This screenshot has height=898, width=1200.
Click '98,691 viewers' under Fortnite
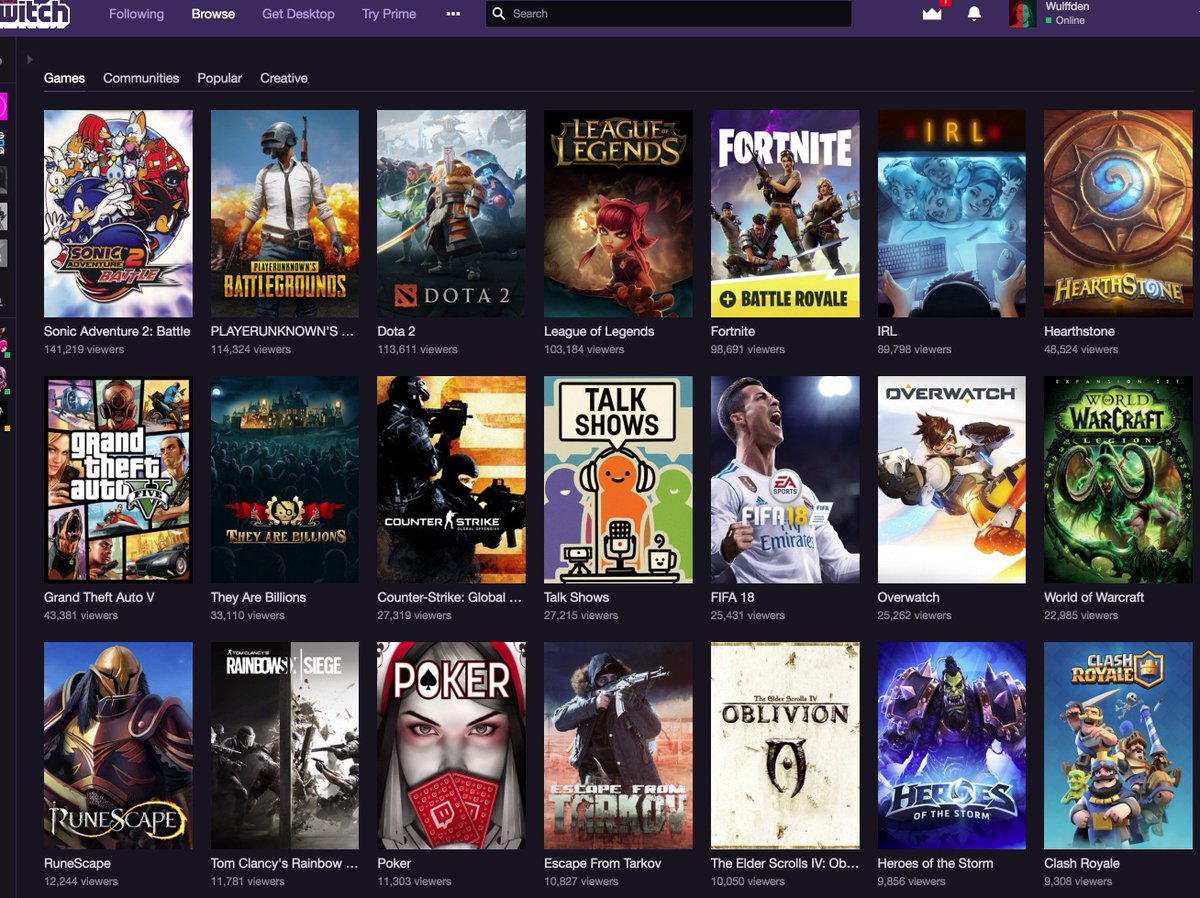coord(747,349)
